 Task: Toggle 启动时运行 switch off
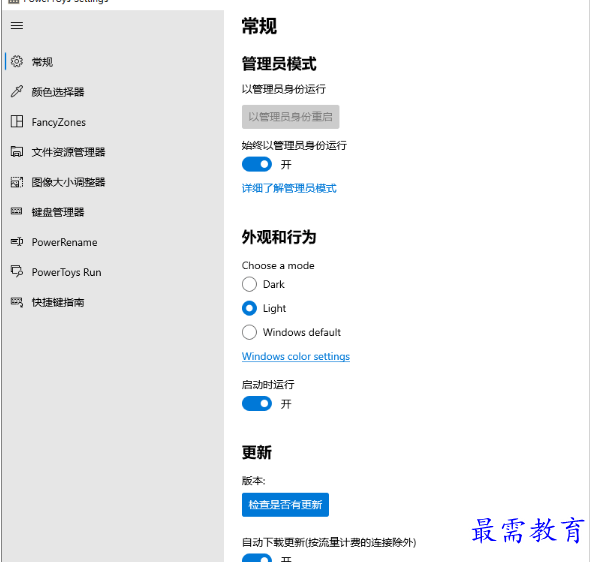(x=257, y=404)
